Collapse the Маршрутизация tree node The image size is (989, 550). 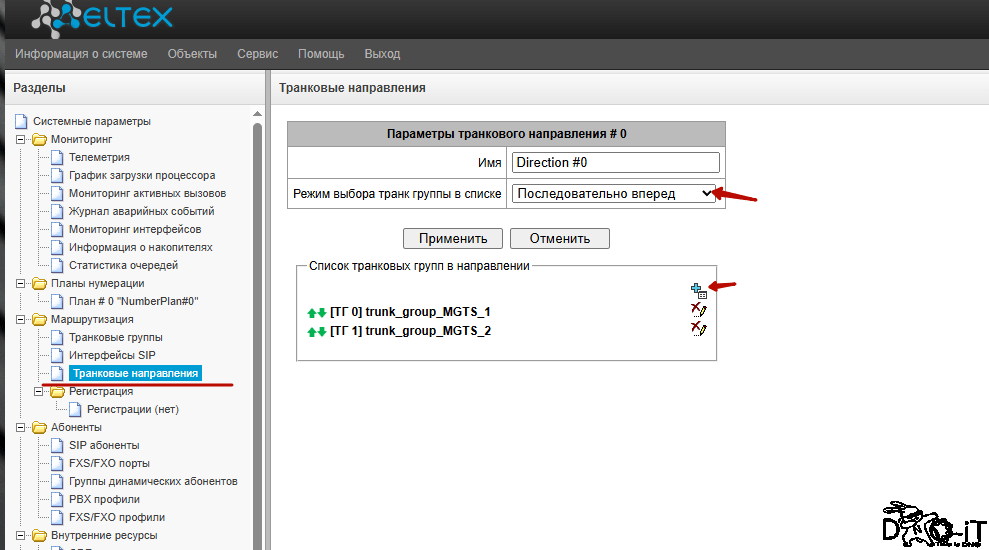(21, 320)
